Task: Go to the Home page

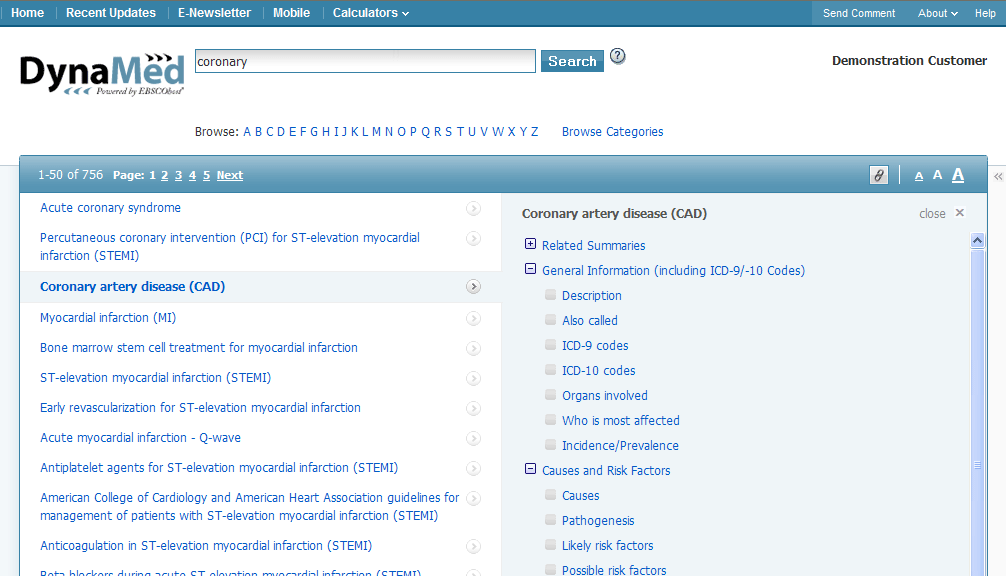Action: (28, 13)
